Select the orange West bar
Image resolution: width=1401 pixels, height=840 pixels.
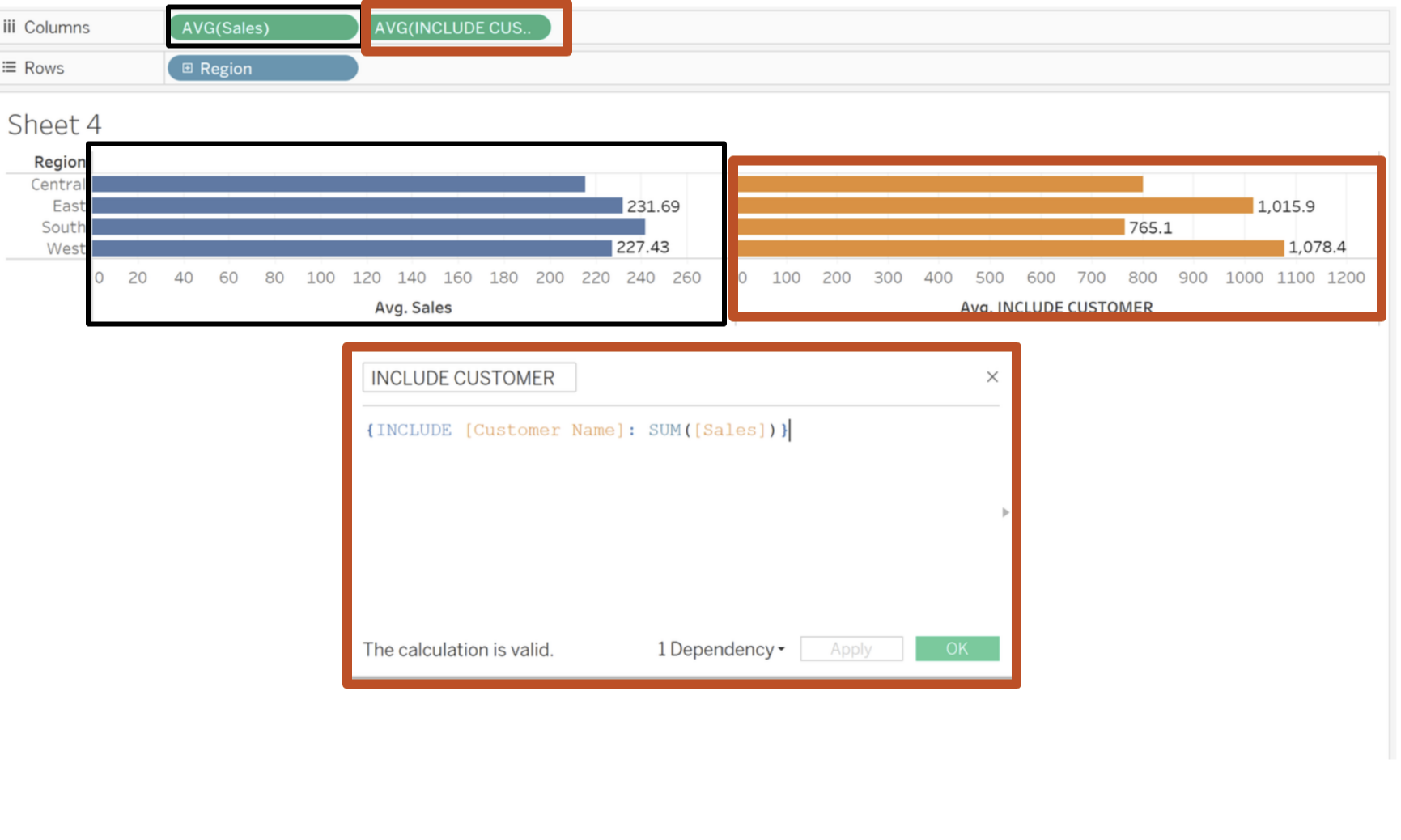click(x=1011, y=248)
